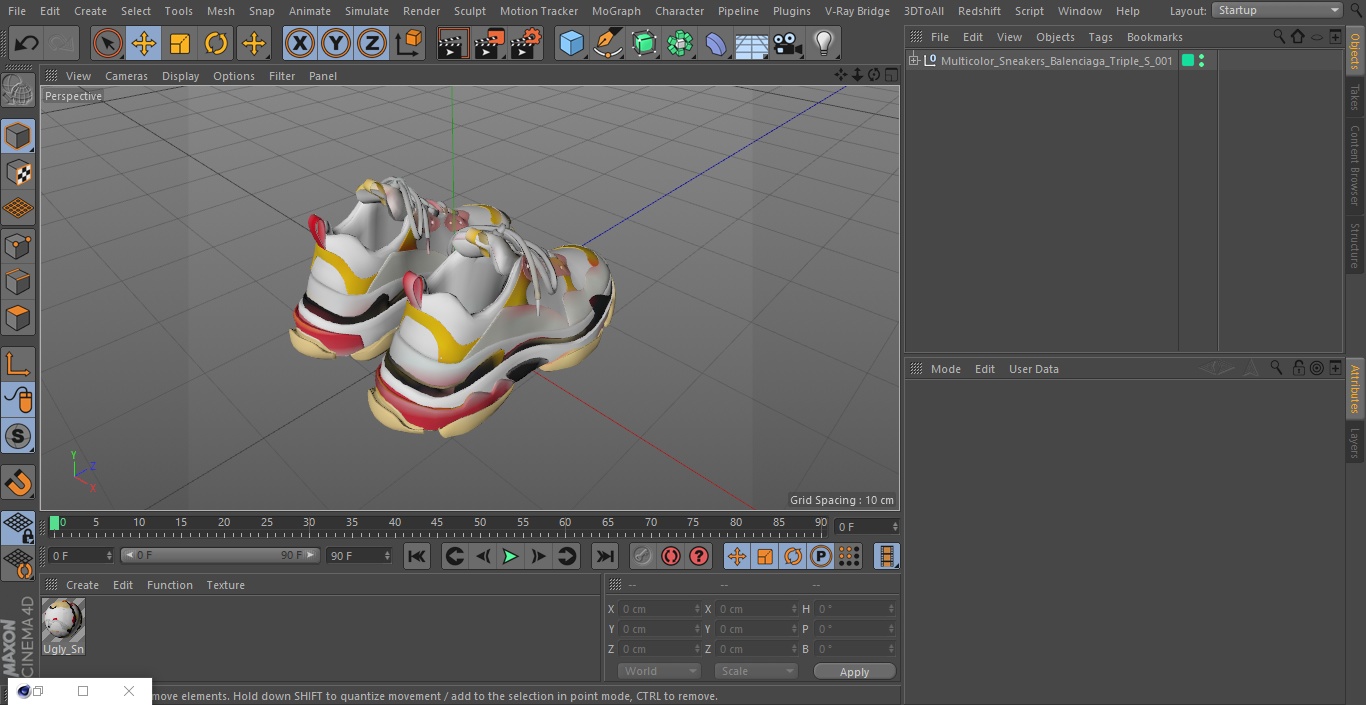
Task: Toggle Enable Snap magnet icon
Action: point(18,483)
